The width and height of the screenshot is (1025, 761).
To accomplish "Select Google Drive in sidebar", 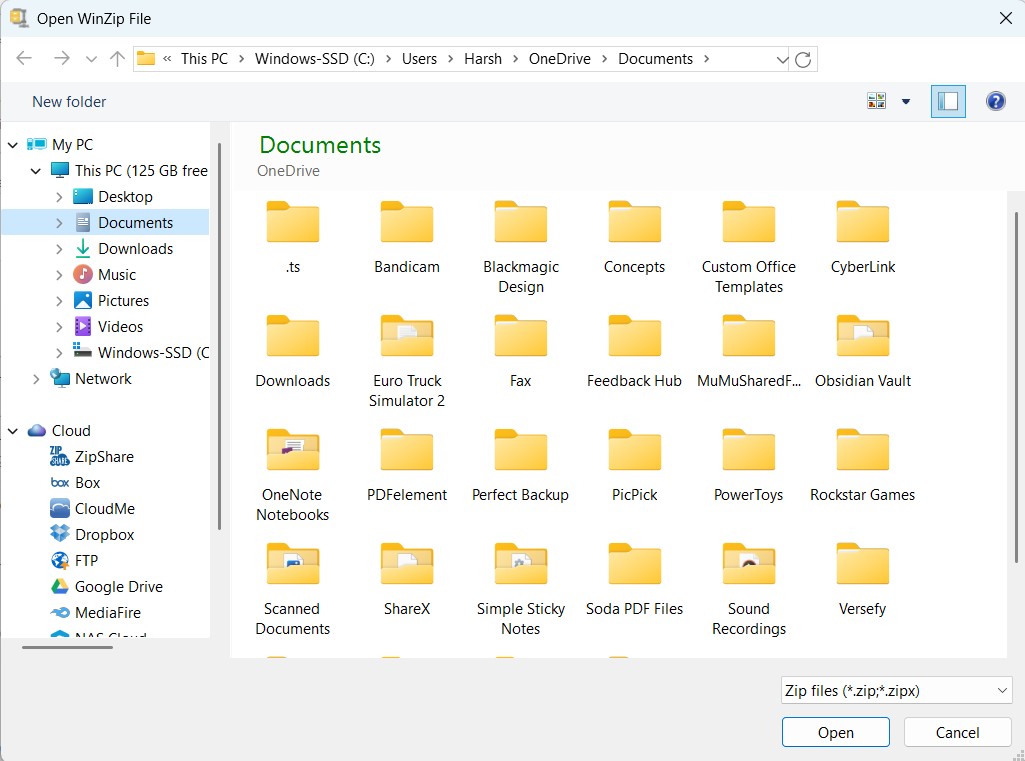I will [118, 587].
